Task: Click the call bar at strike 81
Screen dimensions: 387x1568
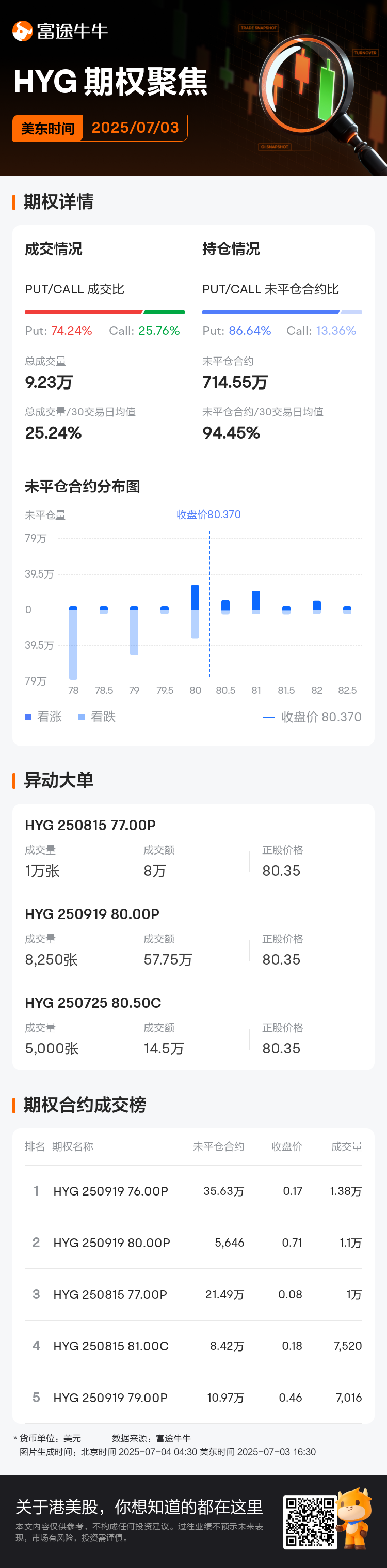Action: [x=256, y=600]
